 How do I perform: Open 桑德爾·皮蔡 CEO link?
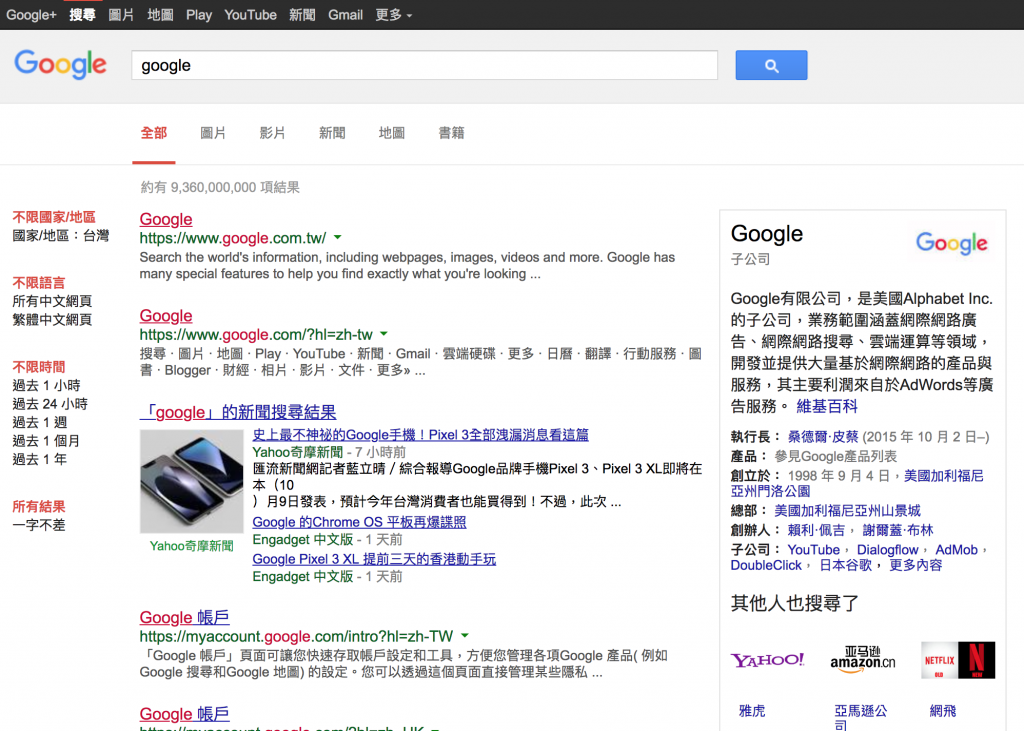pos(823,437)
